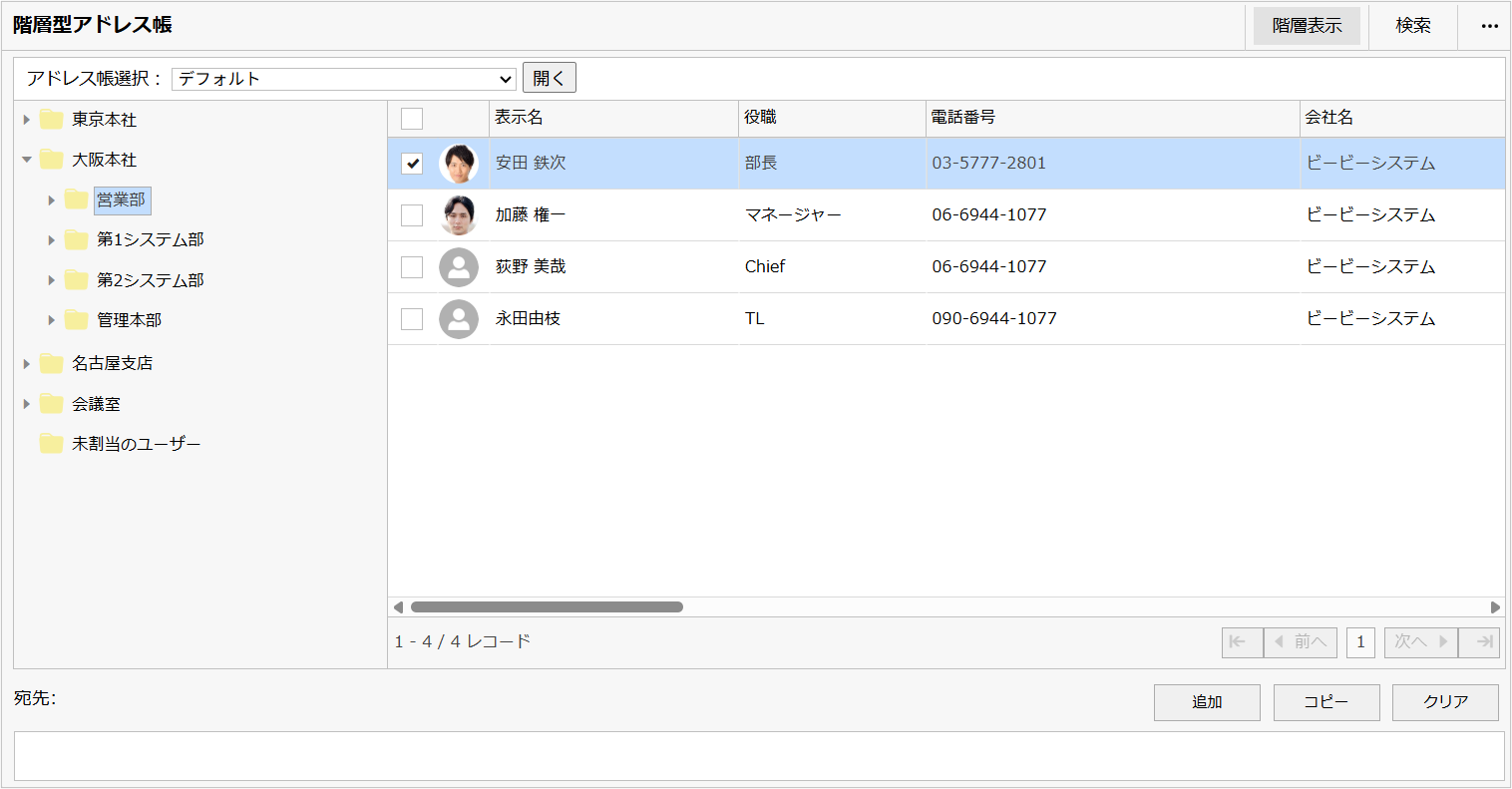Click 安田 鉄次's profile photo
Screen dimensions: 1512x789
point(460,163)
